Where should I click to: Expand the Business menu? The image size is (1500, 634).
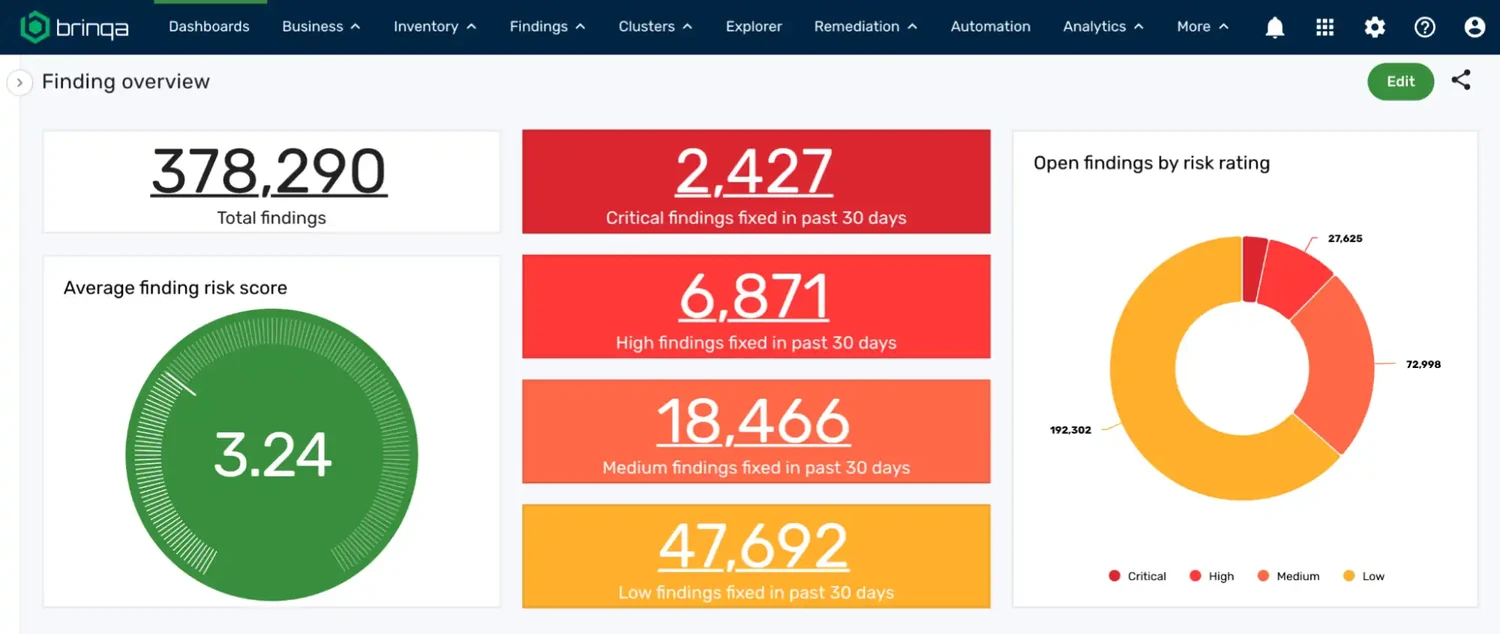pos(321,27)
